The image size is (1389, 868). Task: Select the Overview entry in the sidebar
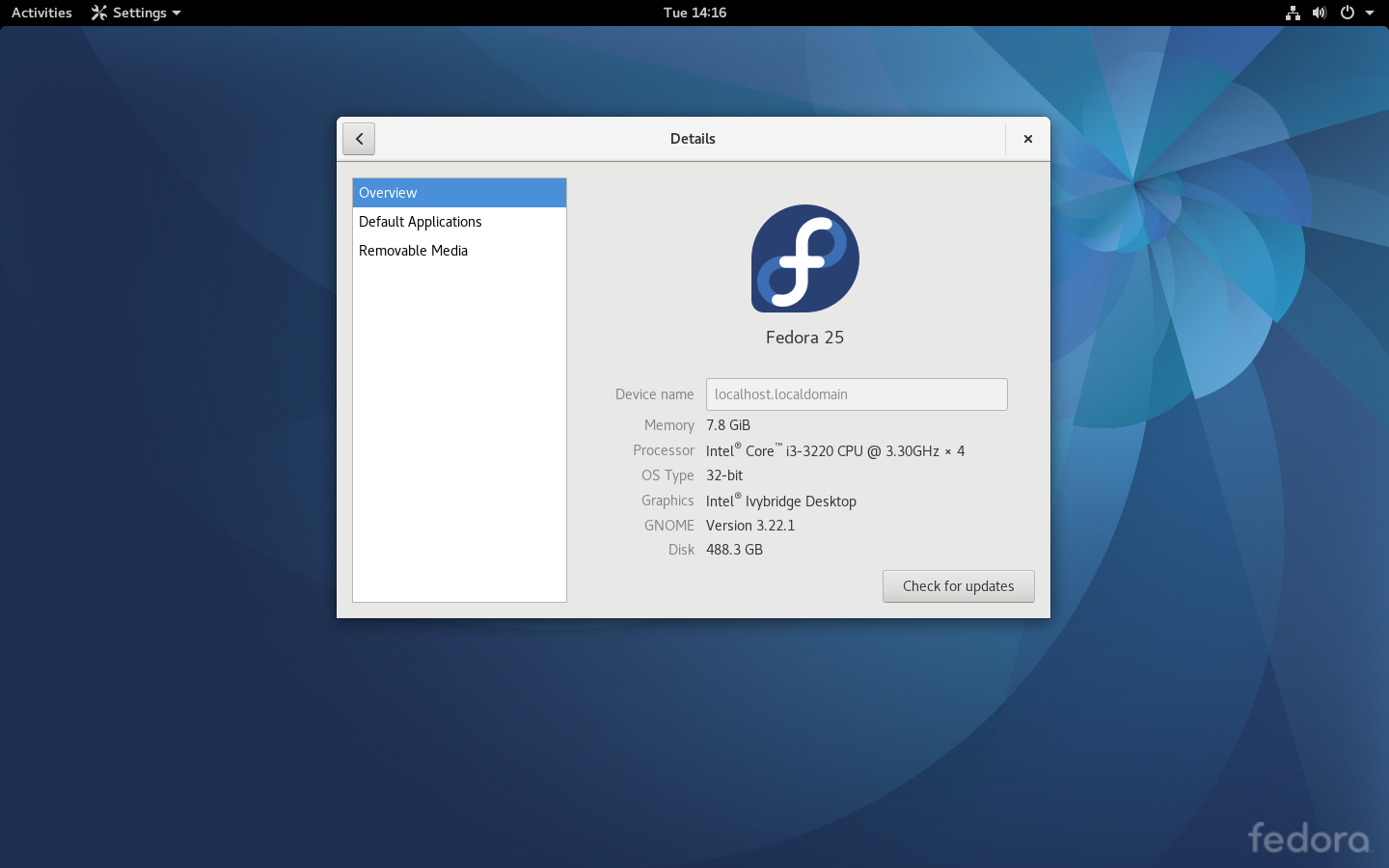coord(388,192)
